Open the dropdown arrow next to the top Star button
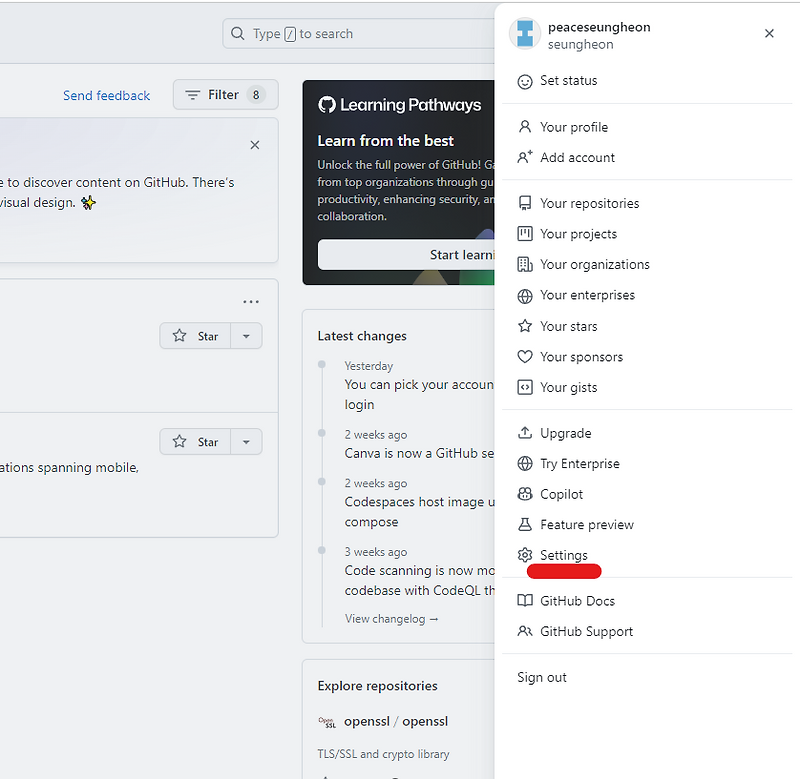Image resolution: width=800 pixels, height=779 pixels. pyautogui.click(x=246, y=336)
